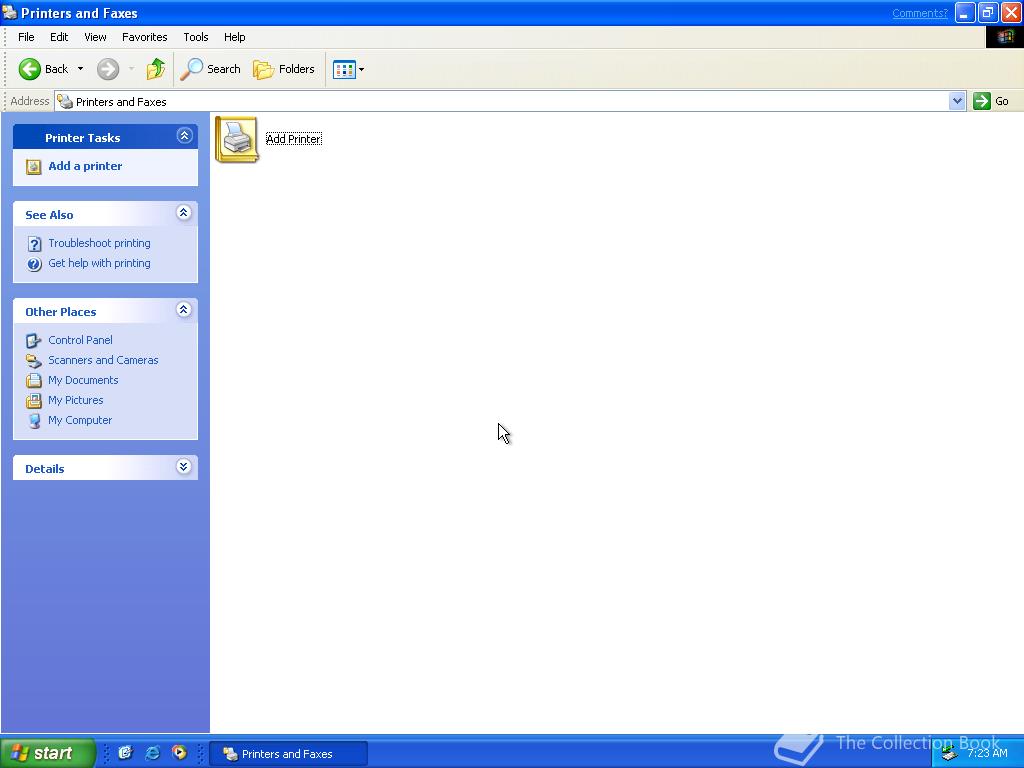The image size is (1024, 768).
Task: Click the Scanners and Cameras icon
Action: tap(33, 360)
